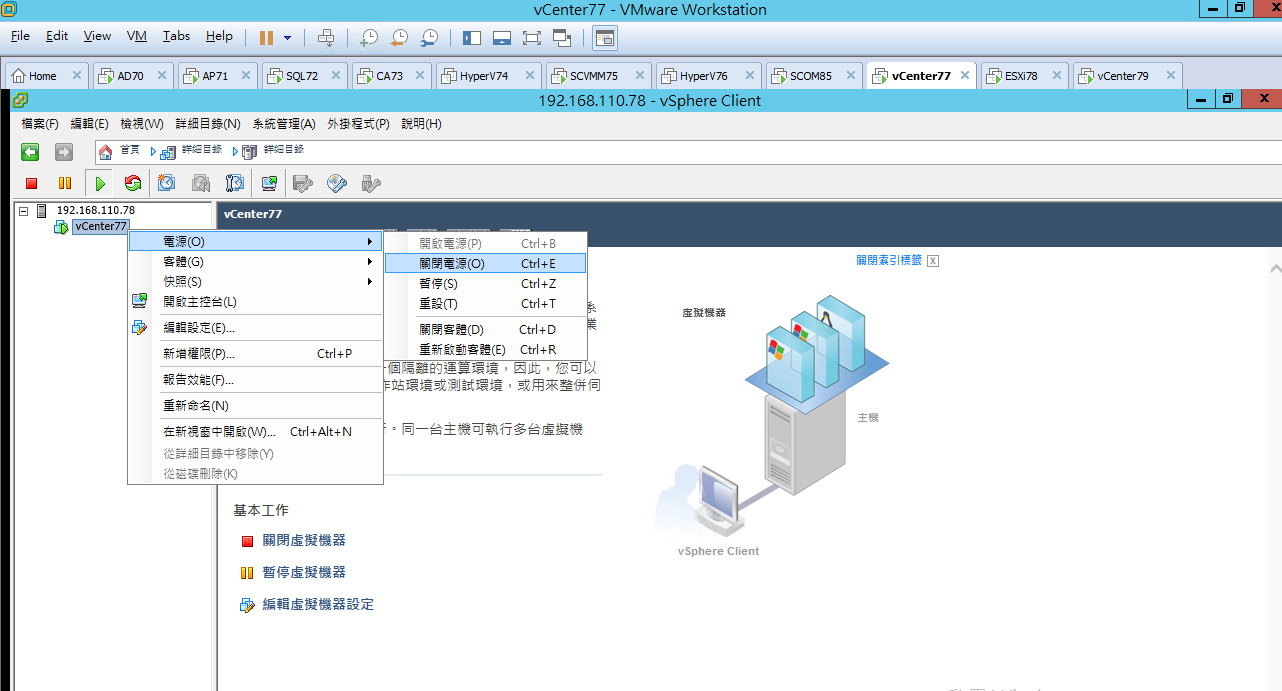Click the Workstation take snapshot clock icon
This screenshot has width=1282, height=691.
369,38
